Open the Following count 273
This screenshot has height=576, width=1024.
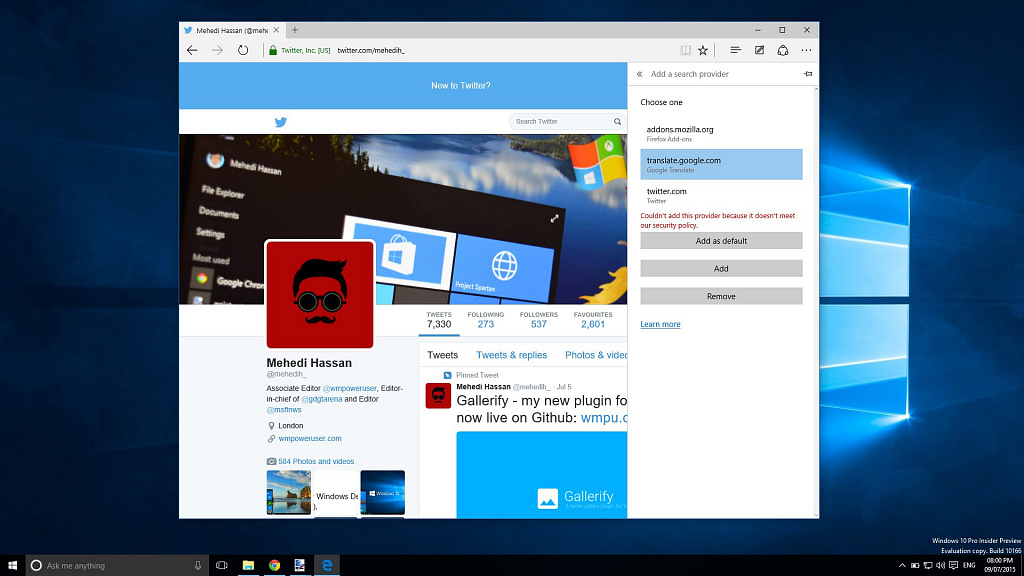click(486, 320)
